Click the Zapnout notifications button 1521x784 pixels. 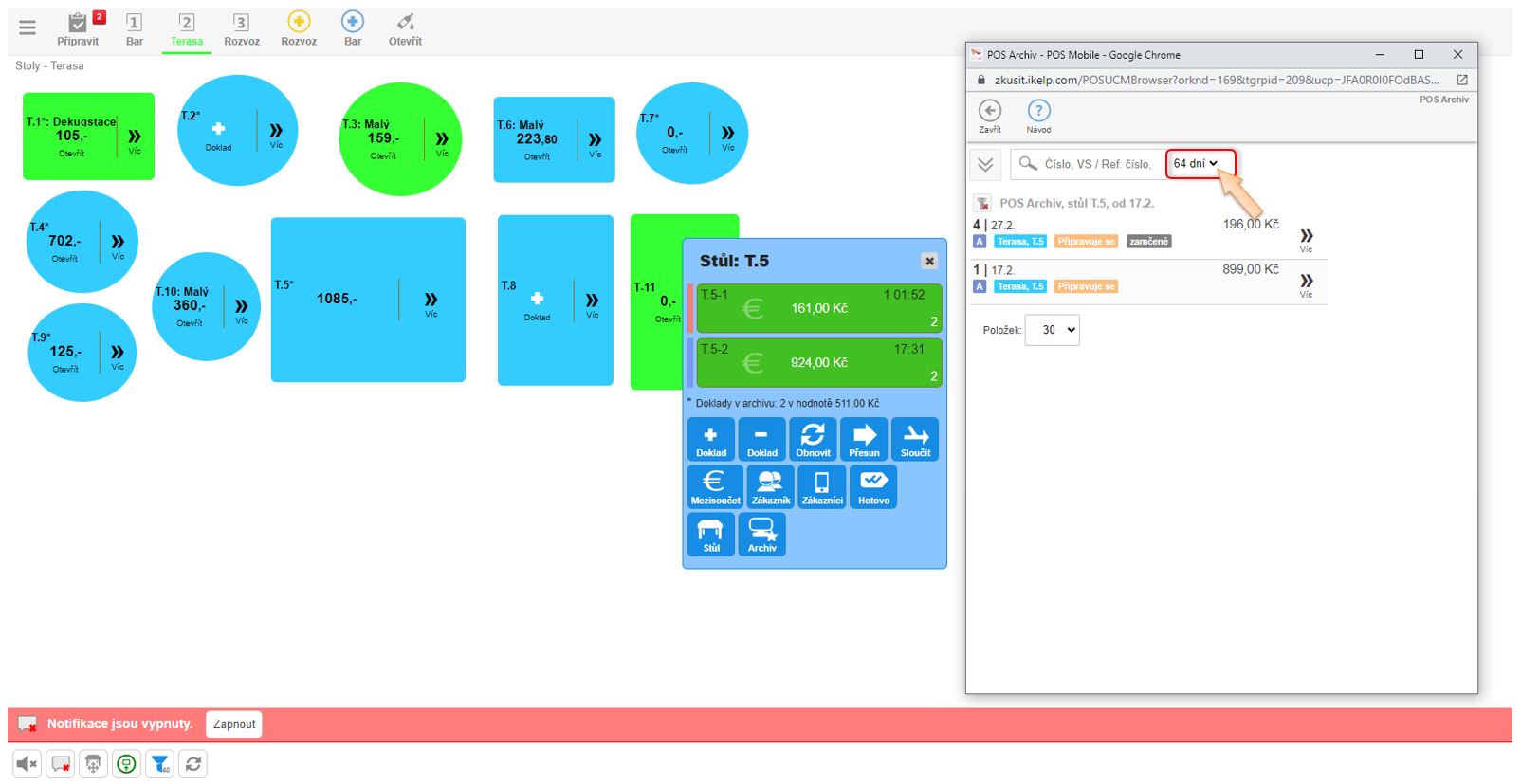point(234,724)
